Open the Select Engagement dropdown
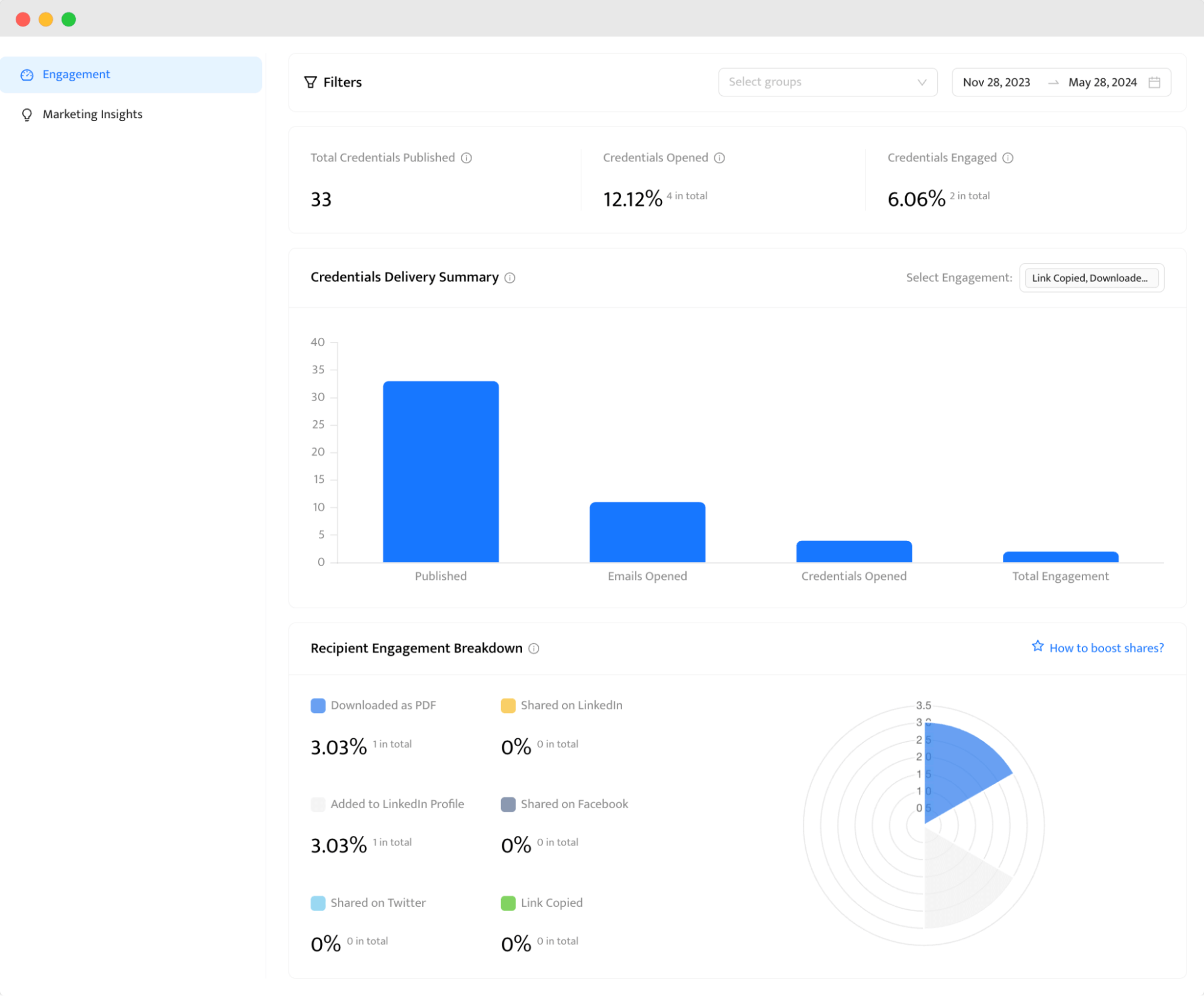 pyautogui.click(x=1091, y=278)
